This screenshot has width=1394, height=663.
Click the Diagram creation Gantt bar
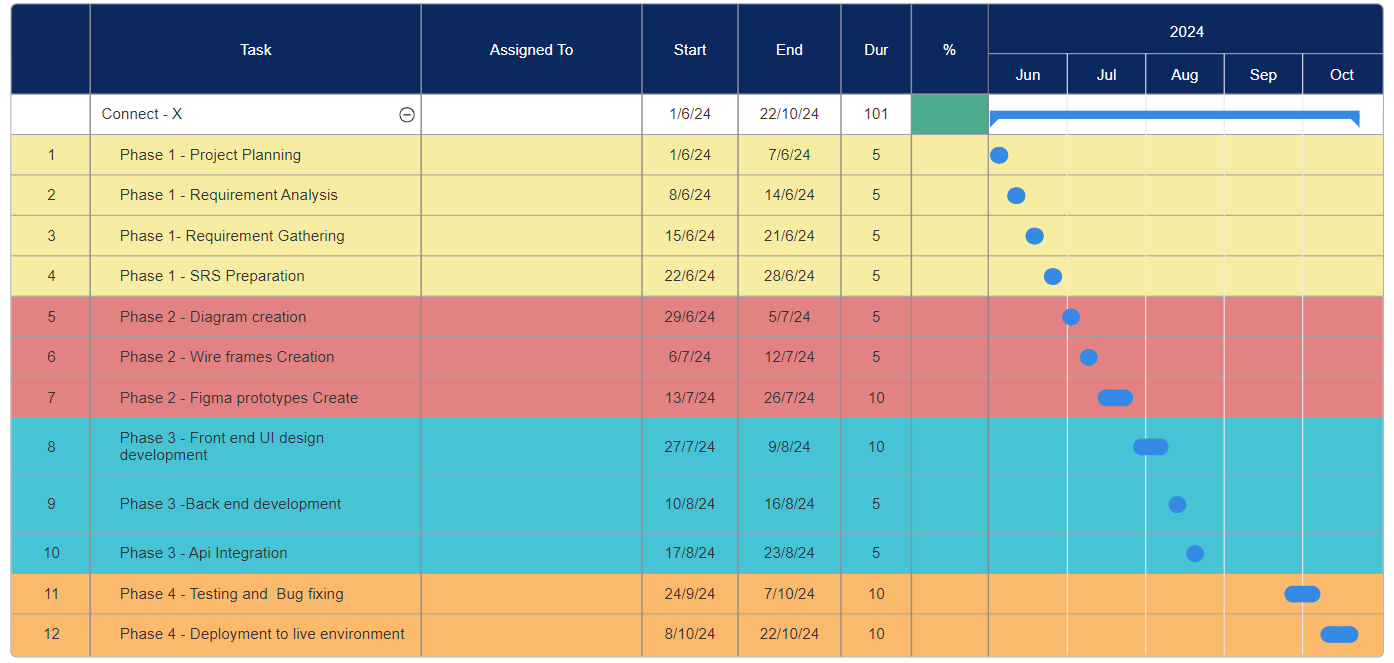[x=1070, y=317]
